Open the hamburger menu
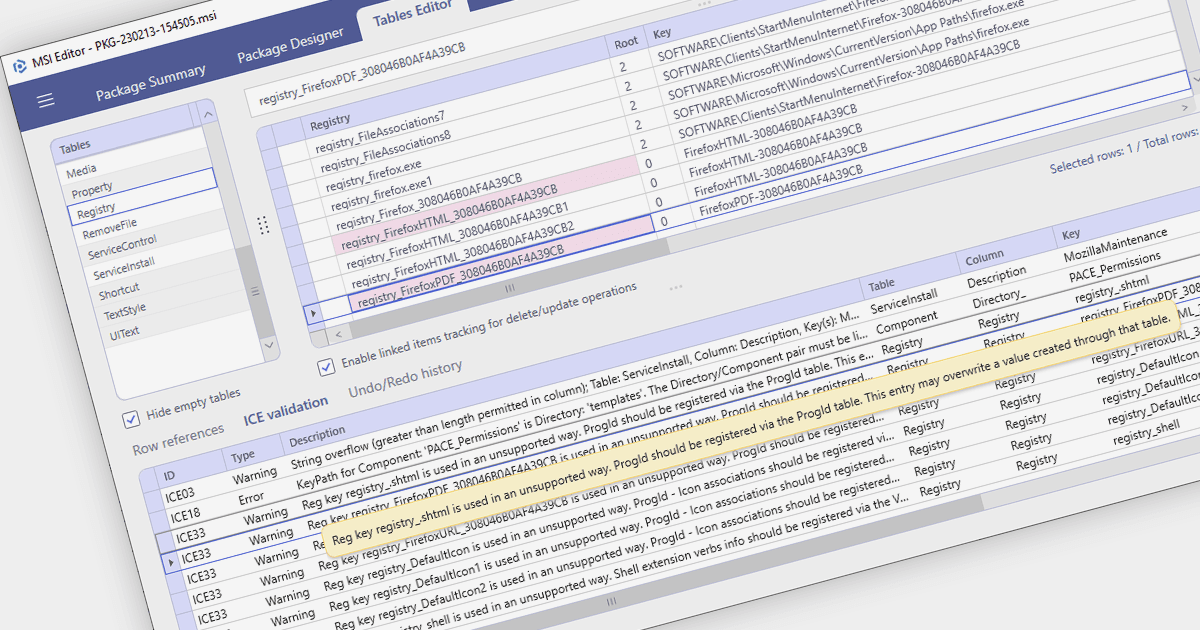 (x=46, y=100)
